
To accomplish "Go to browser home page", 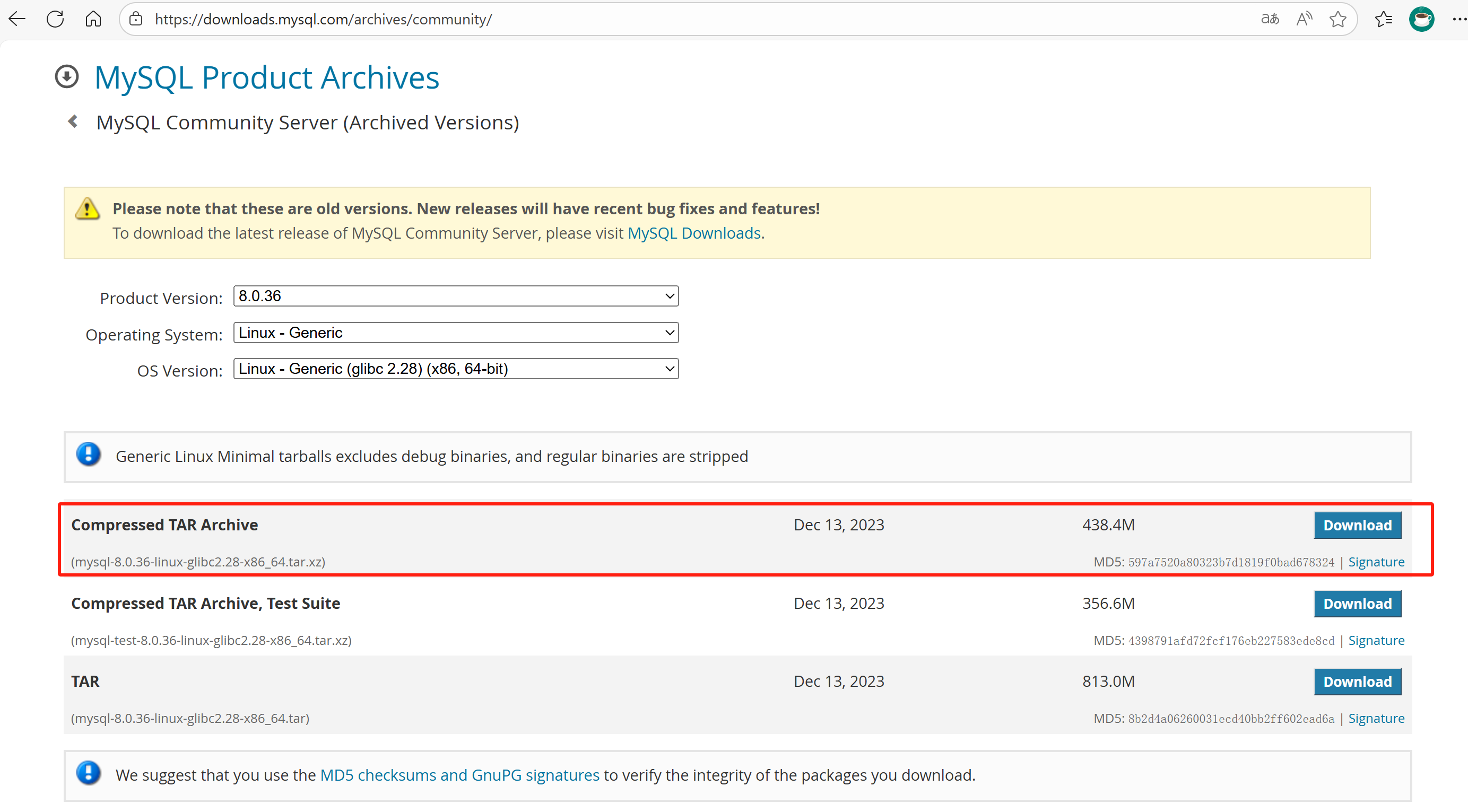I will pyautogui.click(x=93, y=20).
